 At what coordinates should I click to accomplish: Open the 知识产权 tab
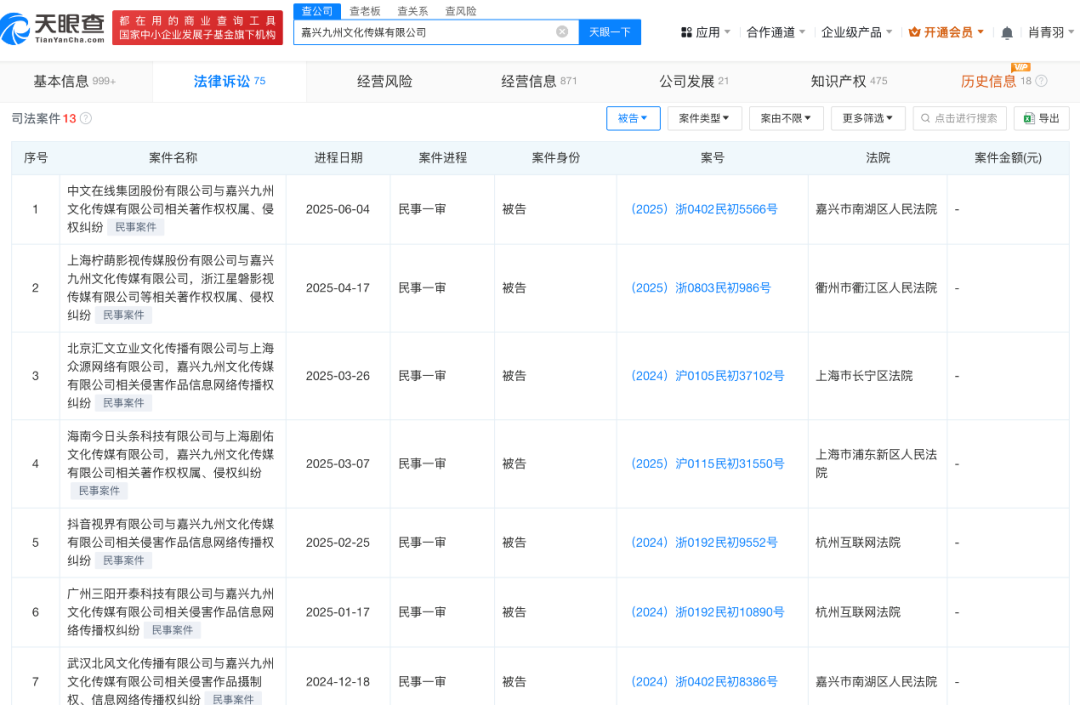(x=849, y=81)
